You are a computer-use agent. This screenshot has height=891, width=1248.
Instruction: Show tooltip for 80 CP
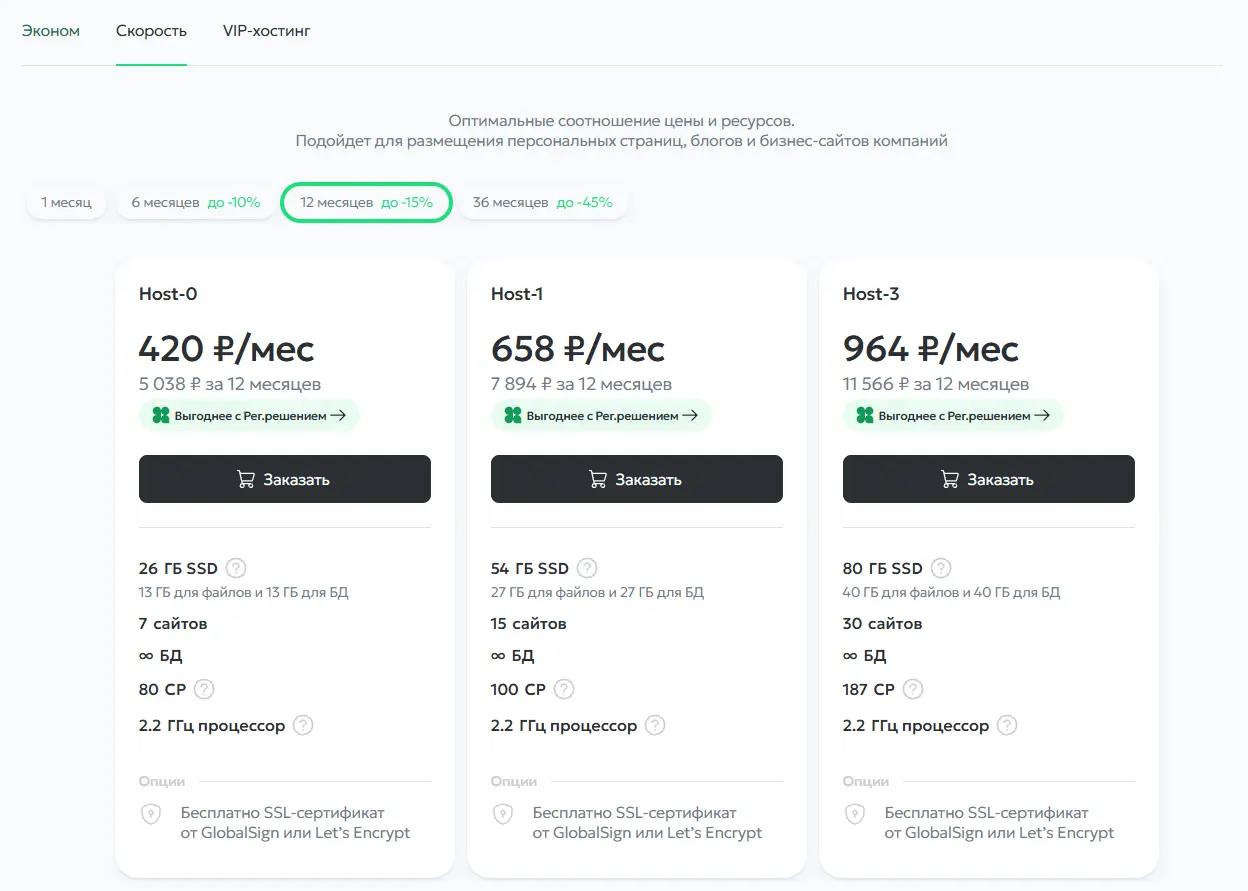204,689
